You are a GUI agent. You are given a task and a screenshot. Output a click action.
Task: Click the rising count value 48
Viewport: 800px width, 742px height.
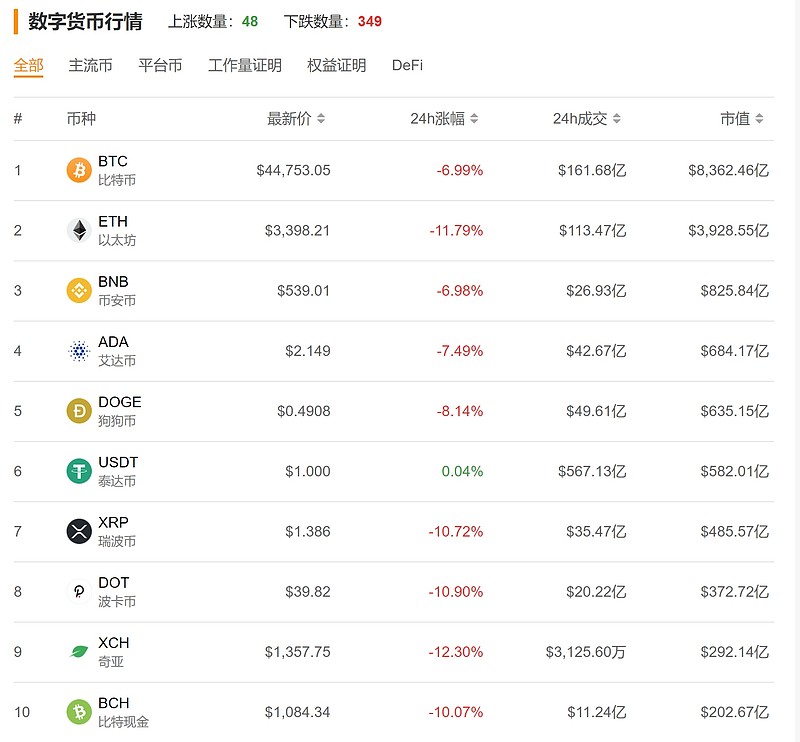250,21
